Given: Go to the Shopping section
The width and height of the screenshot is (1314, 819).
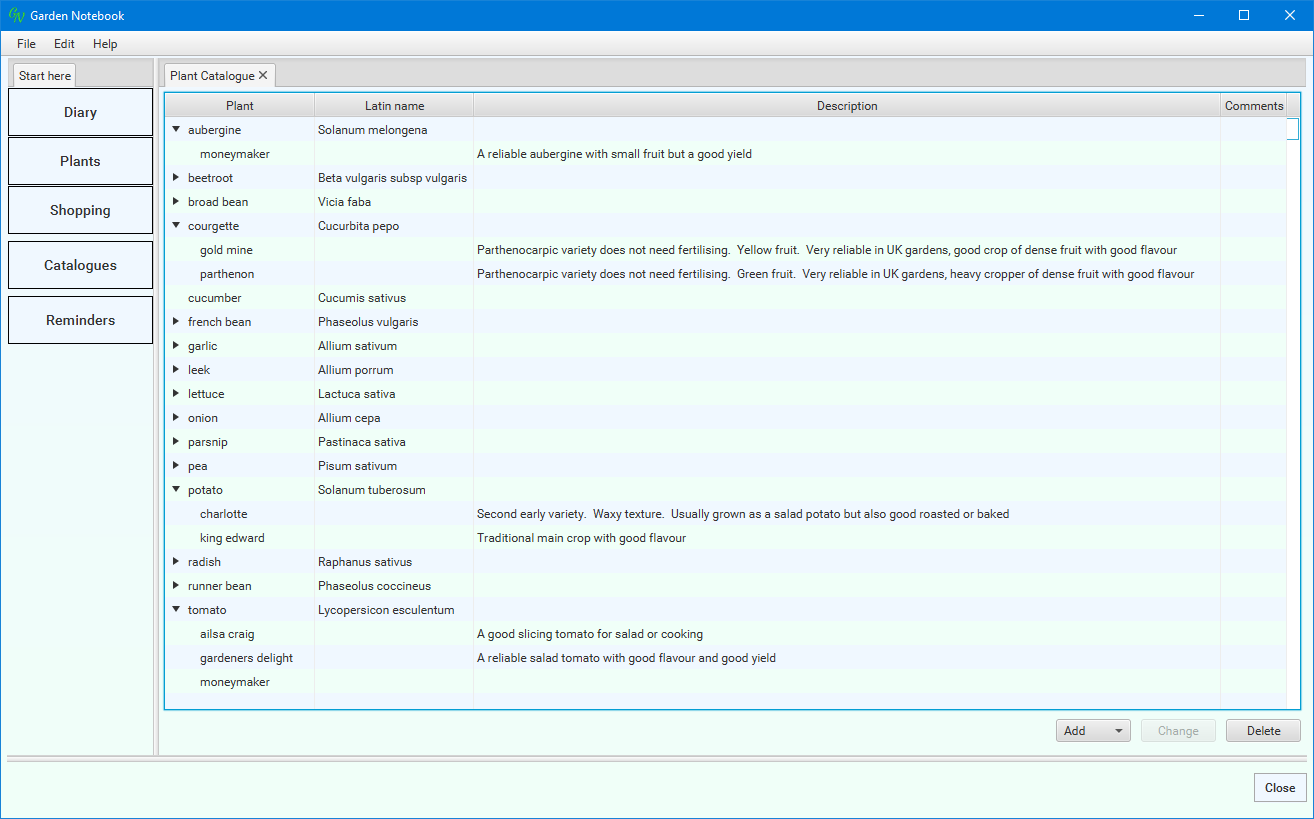Looking at the screenshot, I should pos(80,211).
